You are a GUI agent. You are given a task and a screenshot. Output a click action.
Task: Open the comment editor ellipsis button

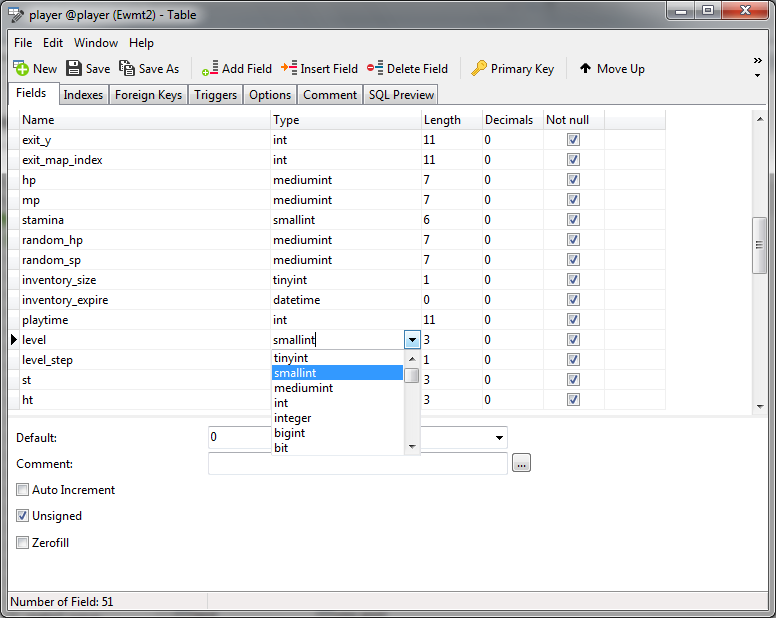click(x=521, y=463)
